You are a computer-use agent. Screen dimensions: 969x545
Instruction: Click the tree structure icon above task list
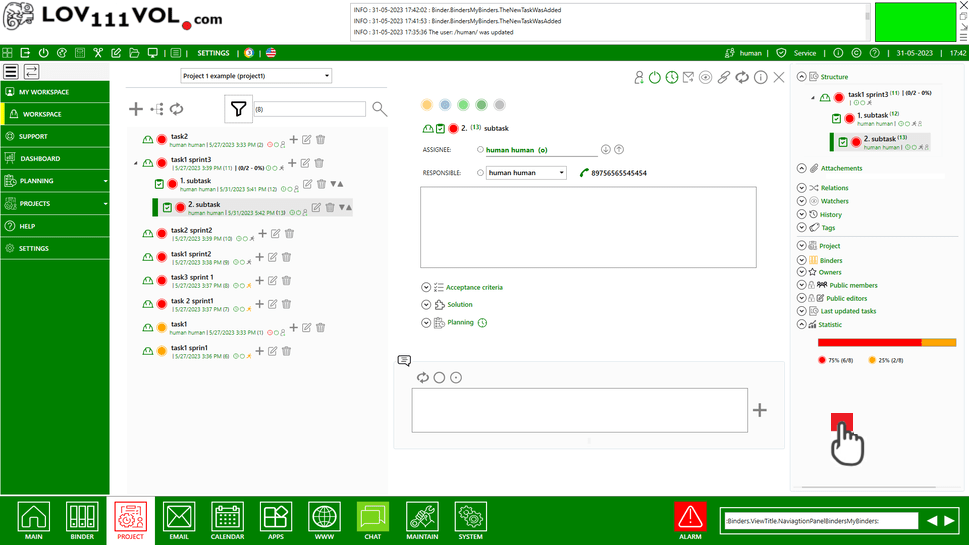click(x=157, y=109)
